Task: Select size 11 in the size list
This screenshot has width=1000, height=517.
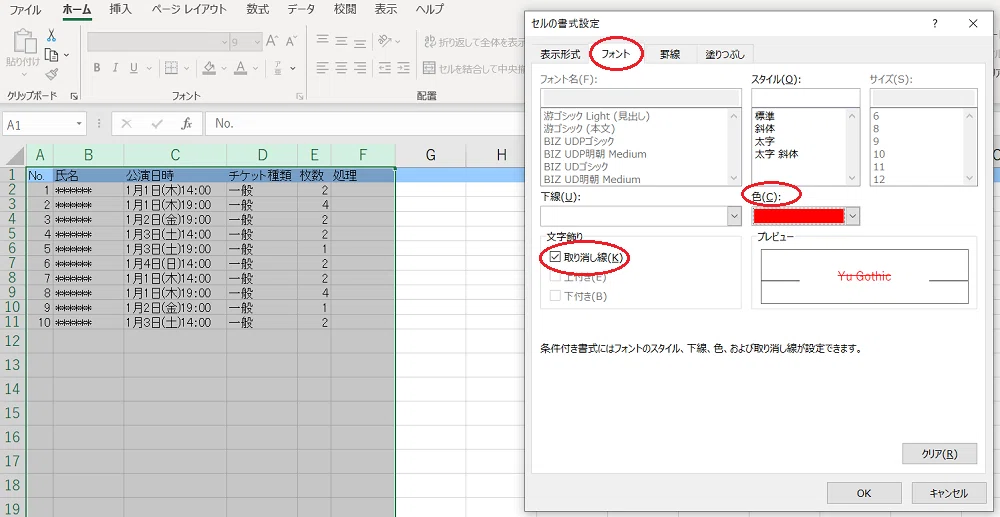Action: point(879,166)
